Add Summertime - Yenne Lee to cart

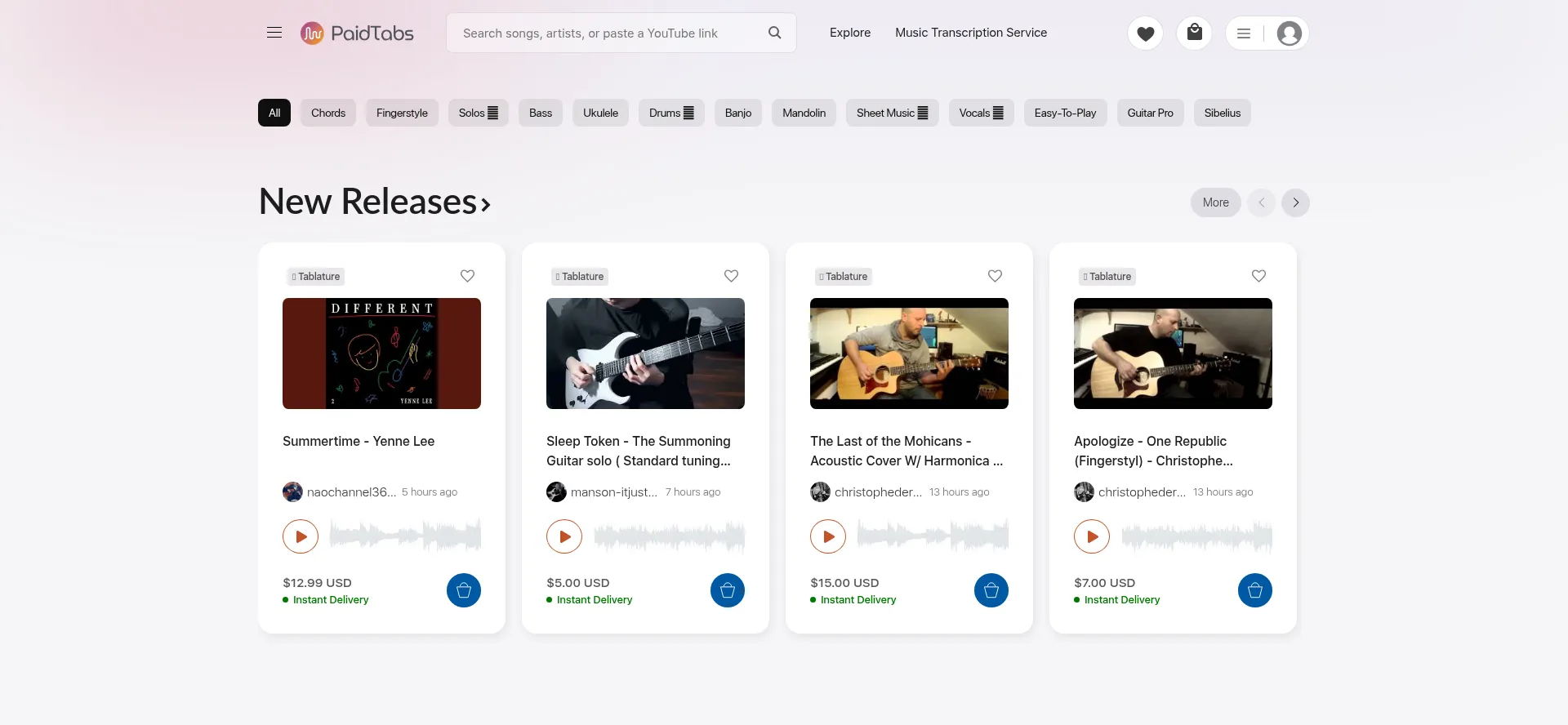[463, 590]
